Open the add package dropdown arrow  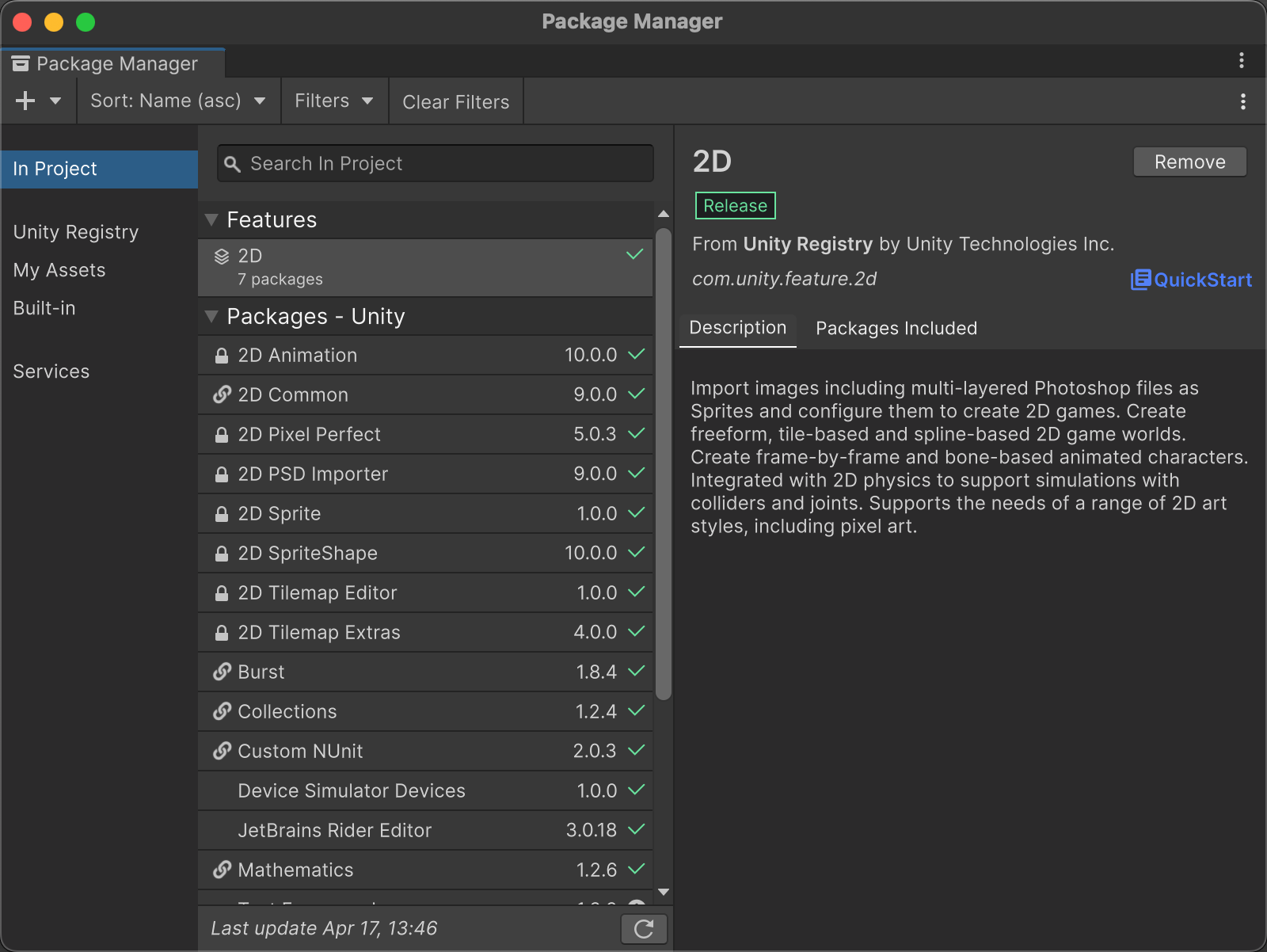pyautogui.click(x=55, y=101)
